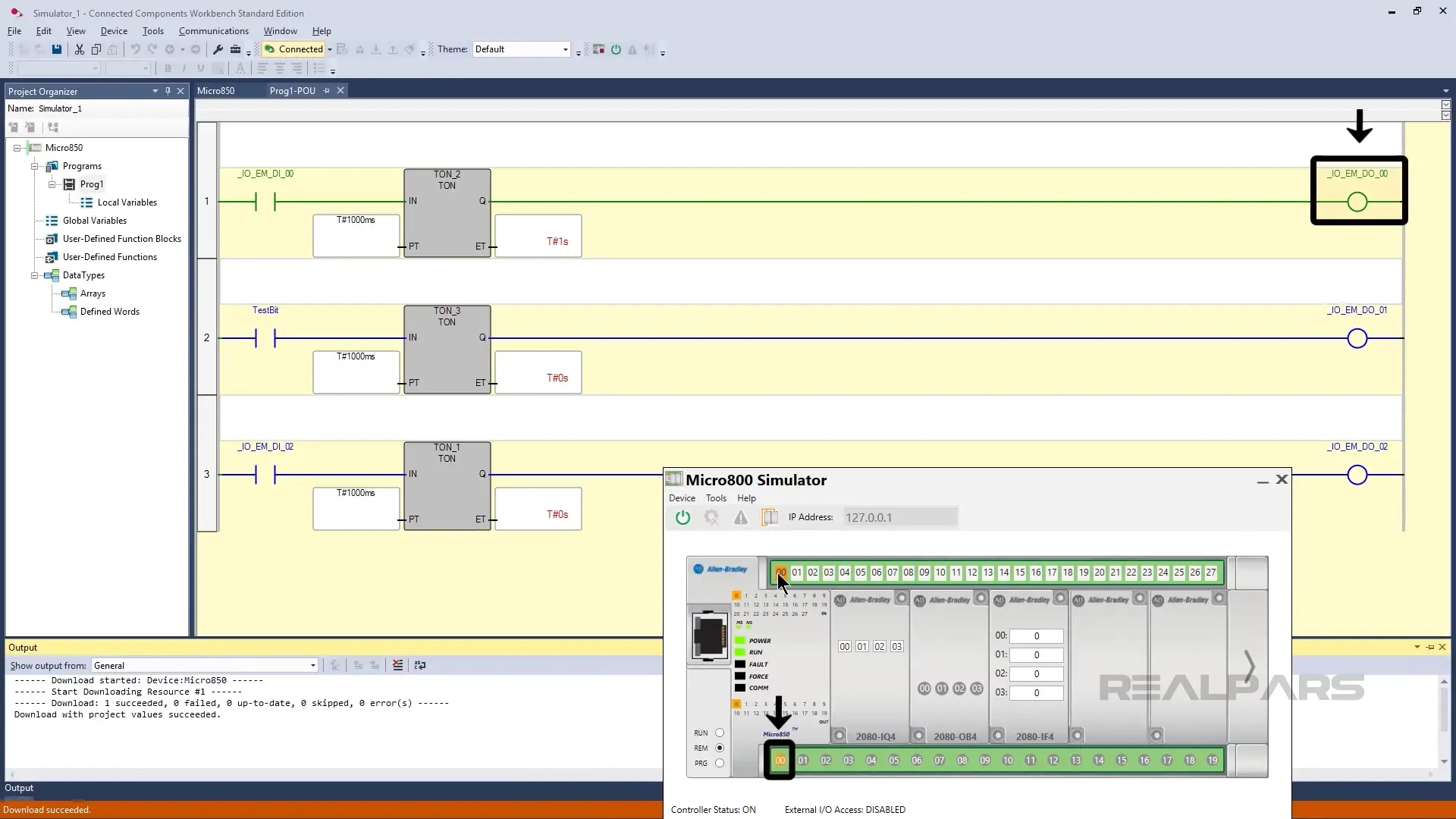
Task: Open the Connected button dropdown arrow
Action: [x=330, y=49]
